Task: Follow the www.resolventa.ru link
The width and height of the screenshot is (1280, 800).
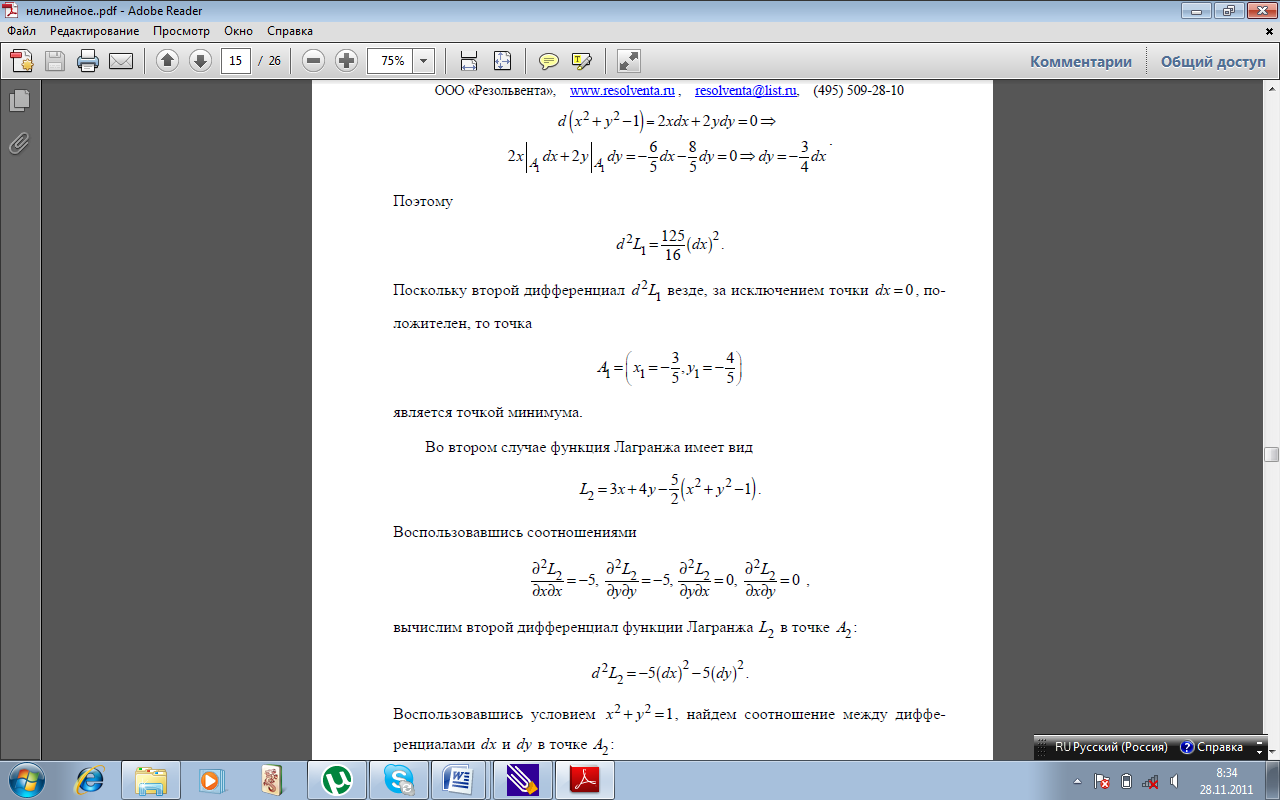Action: (x=622, y=90)
